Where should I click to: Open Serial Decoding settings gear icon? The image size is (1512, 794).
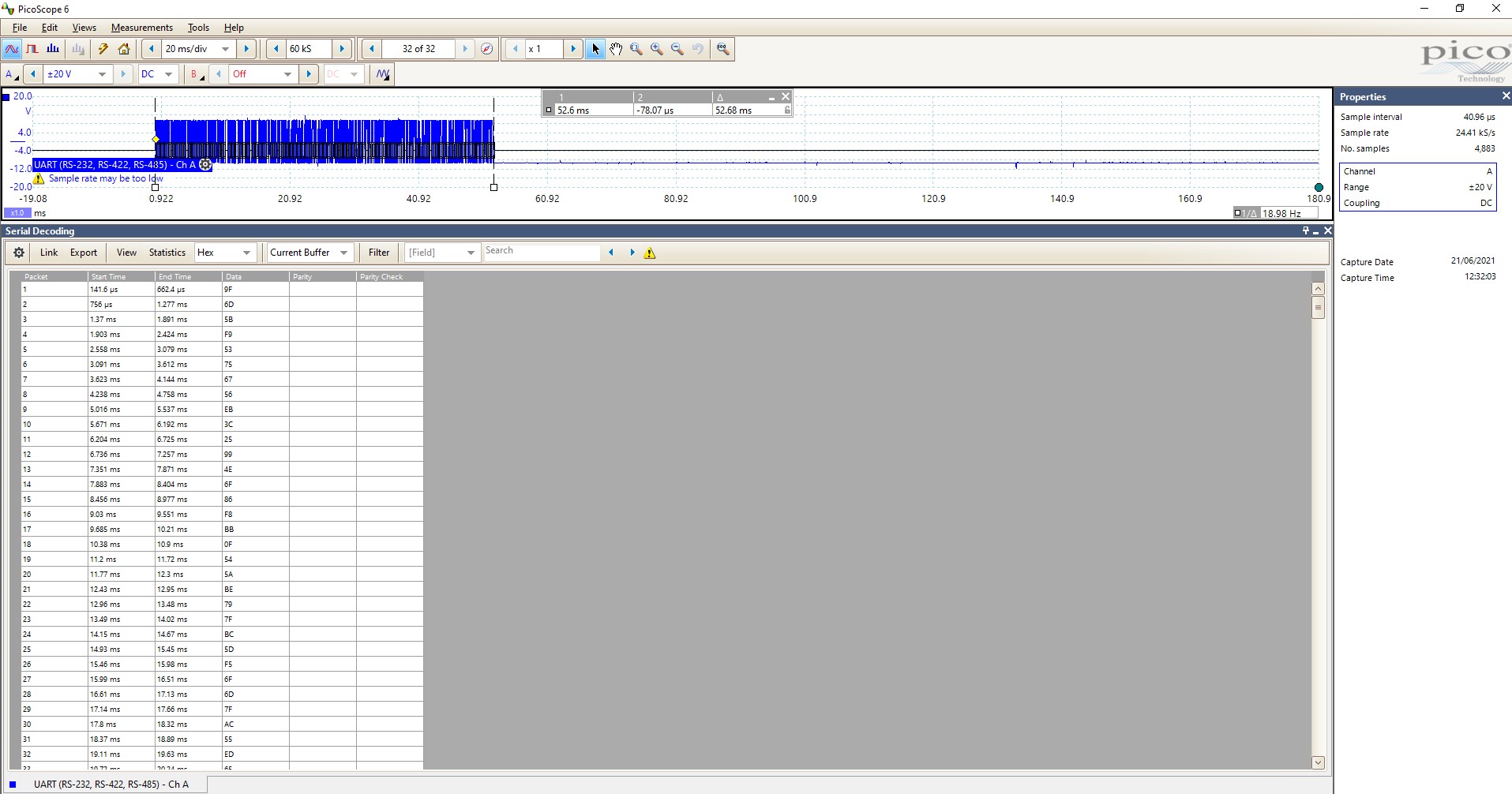(x=19, y=253)
